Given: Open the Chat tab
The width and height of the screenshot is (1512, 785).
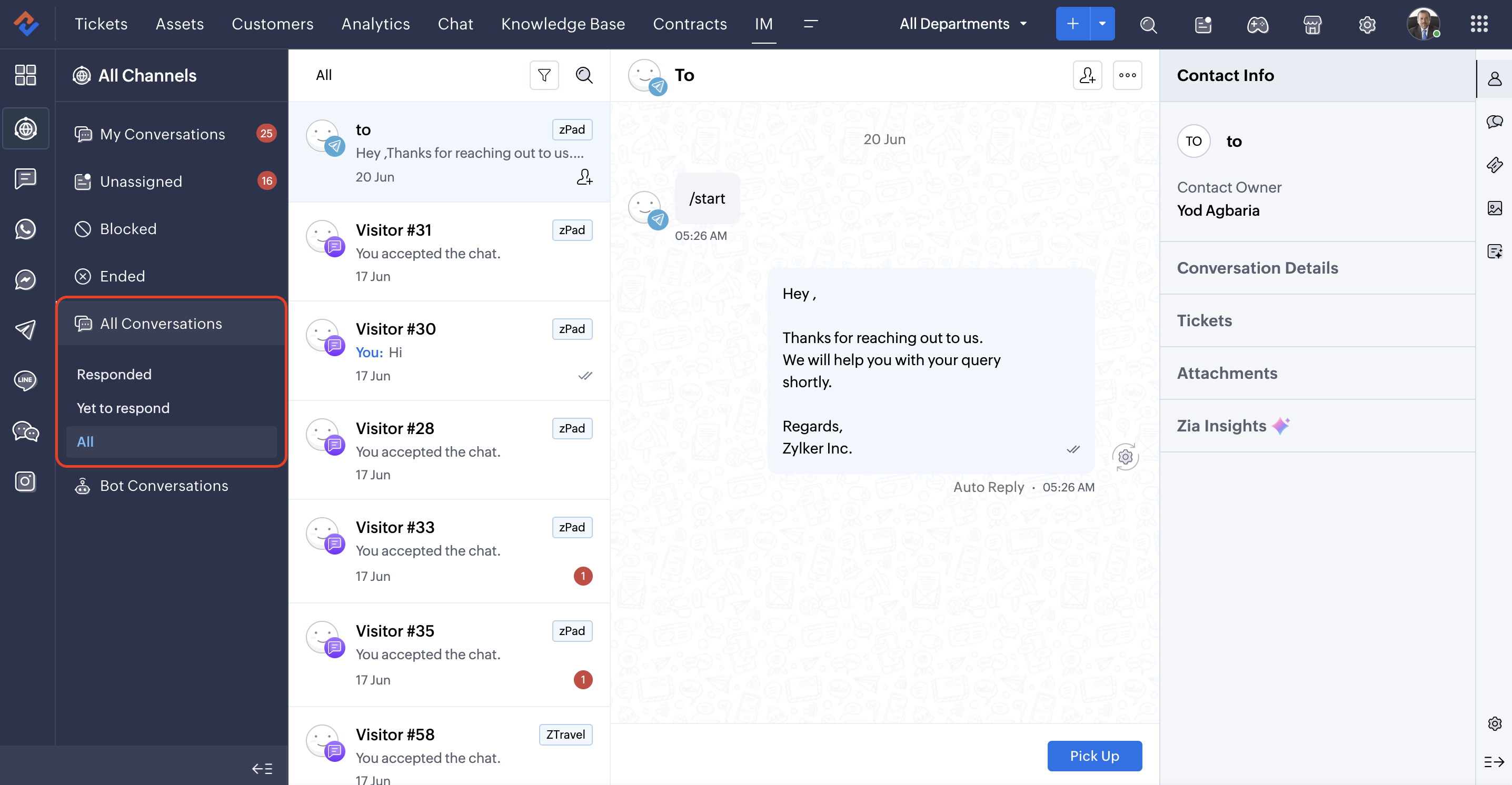Looking at the screenshot, I should click(x=455, y=24).
